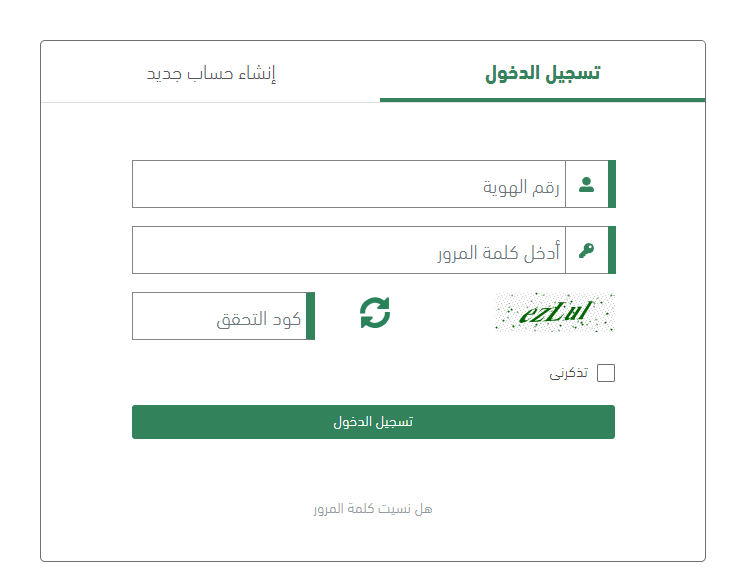This screenshot has width=752, height=575.
Task: Focus the أدخل كلمة المرور password field
Action: coord(348,250)
